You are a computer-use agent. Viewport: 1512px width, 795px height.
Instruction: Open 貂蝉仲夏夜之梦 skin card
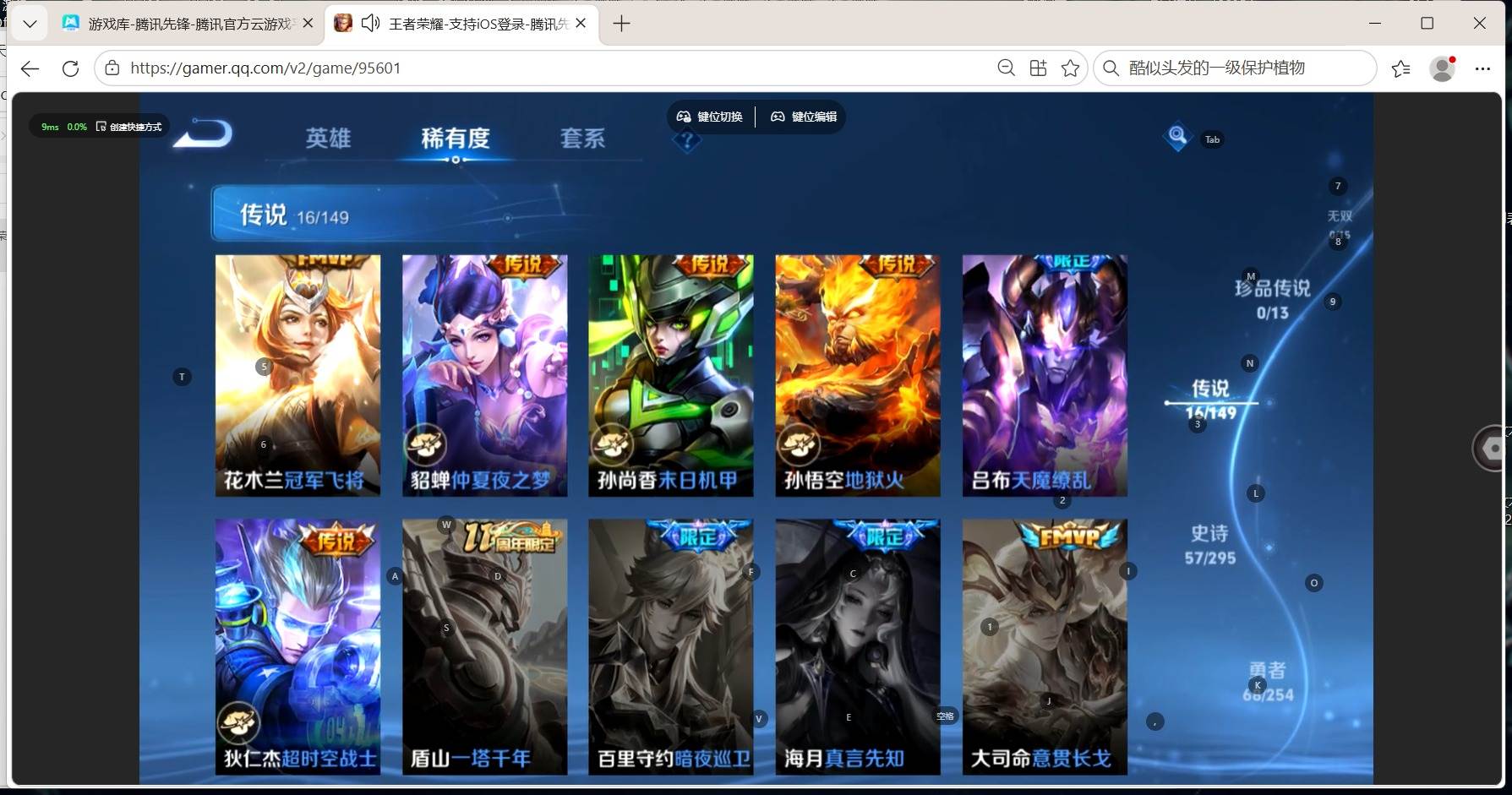(x=484, y=375)
